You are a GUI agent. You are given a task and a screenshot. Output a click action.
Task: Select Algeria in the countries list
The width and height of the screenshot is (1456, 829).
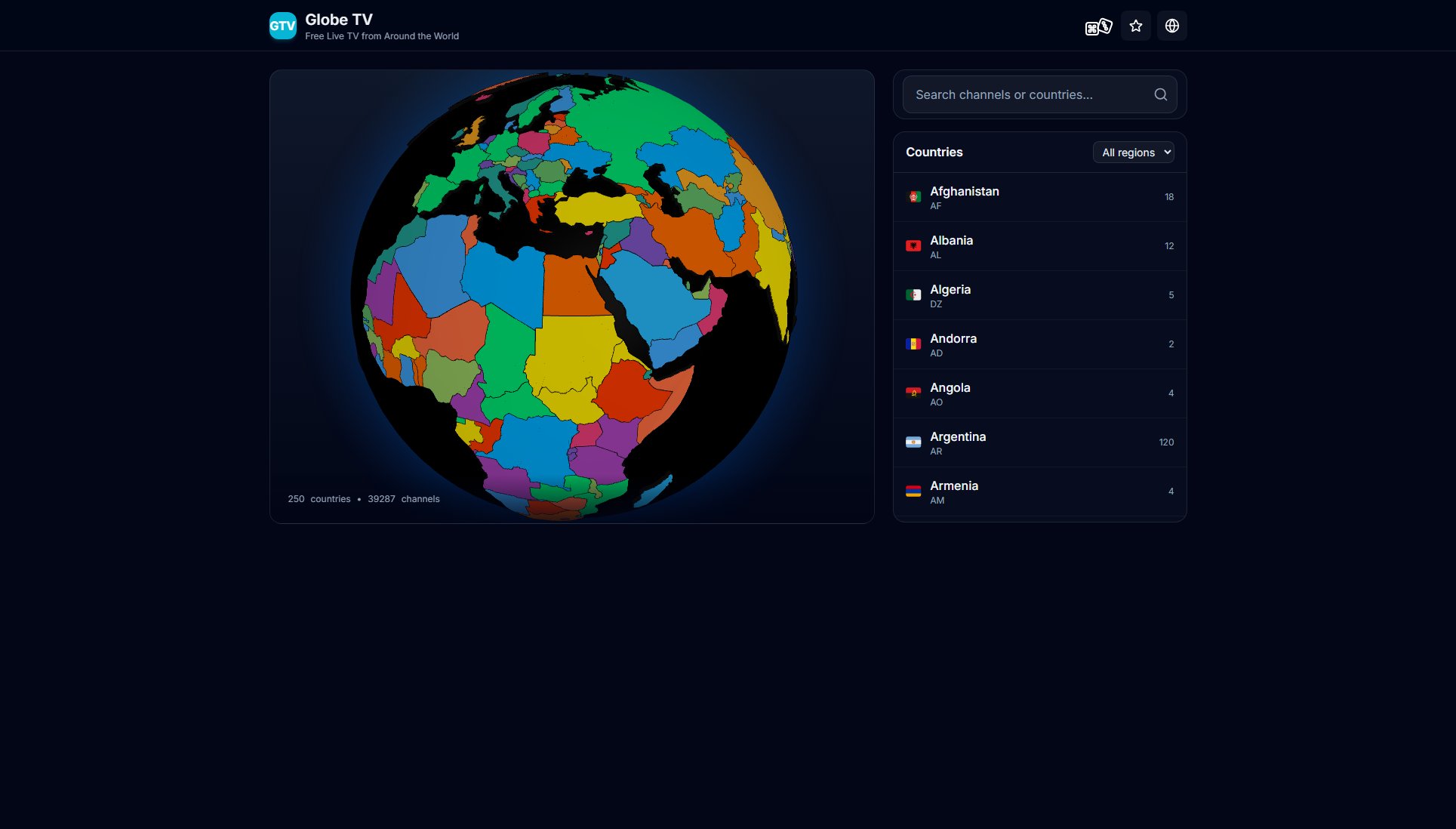tap(1039, 295)
